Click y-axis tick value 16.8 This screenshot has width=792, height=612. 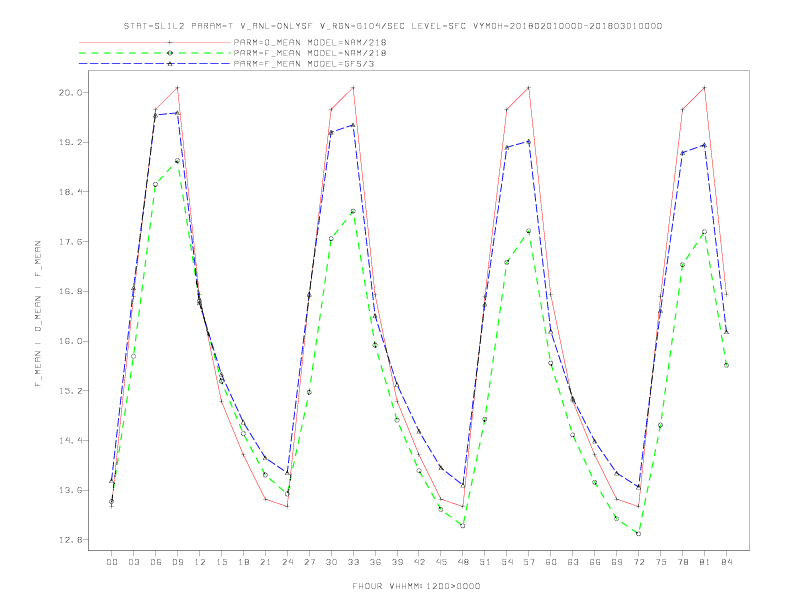(x=69, y=291)
